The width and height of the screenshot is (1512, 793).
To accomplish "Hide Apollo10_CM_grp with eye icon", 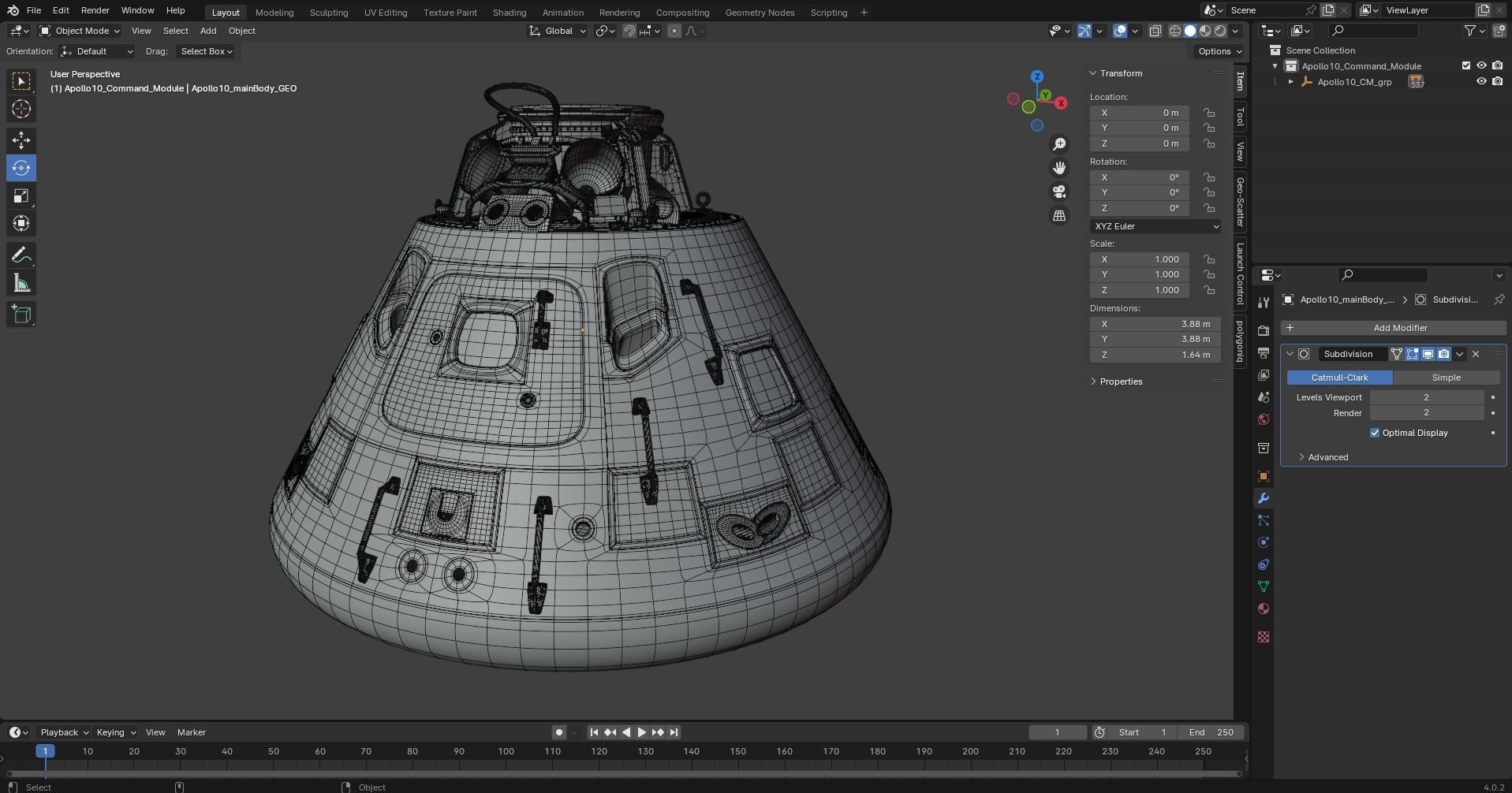I will tap(1481, 81).
